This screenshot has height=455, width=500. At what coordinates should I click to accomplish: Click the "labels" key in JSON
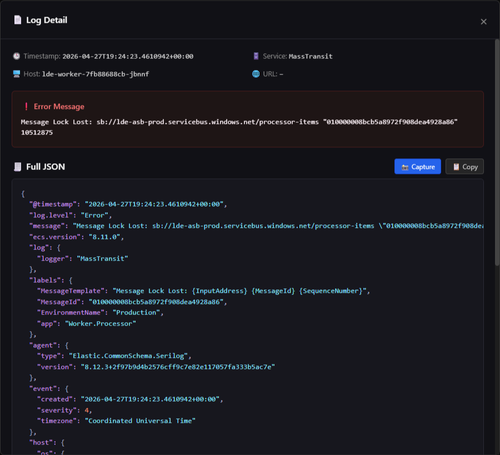45,280
